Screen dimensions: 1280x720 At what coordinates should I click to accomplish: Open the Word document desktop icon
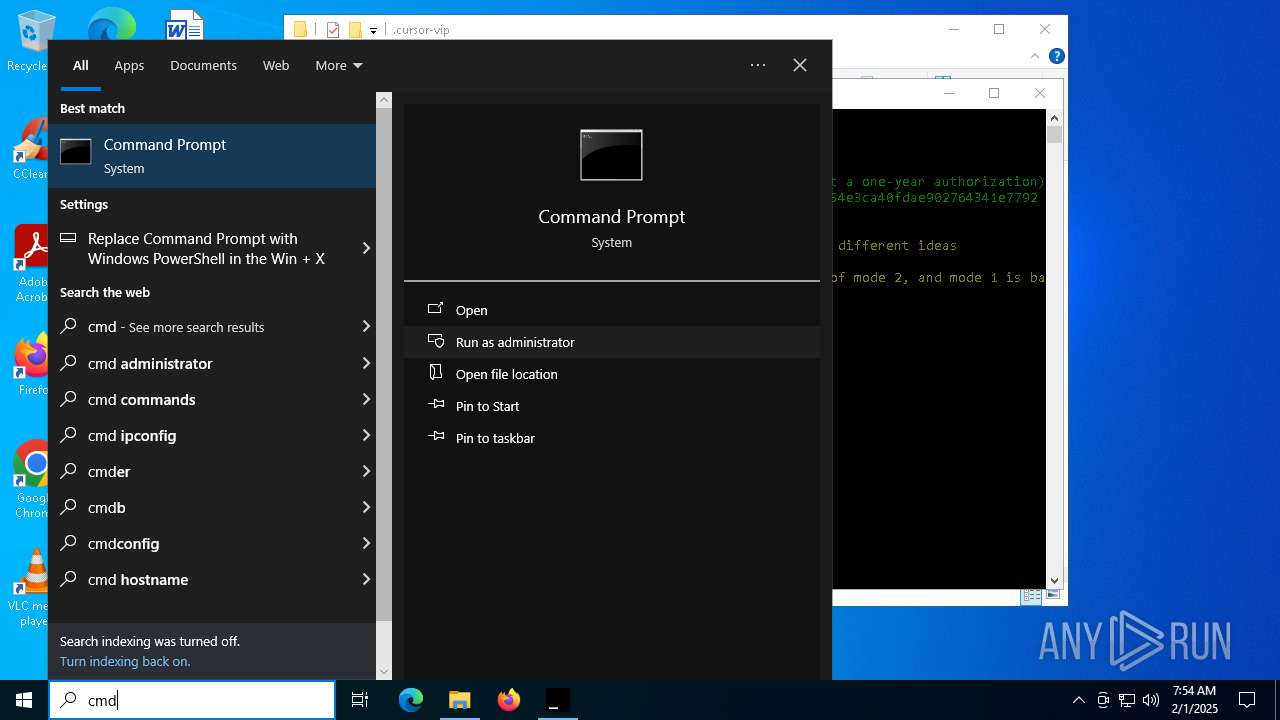(185, 25)
